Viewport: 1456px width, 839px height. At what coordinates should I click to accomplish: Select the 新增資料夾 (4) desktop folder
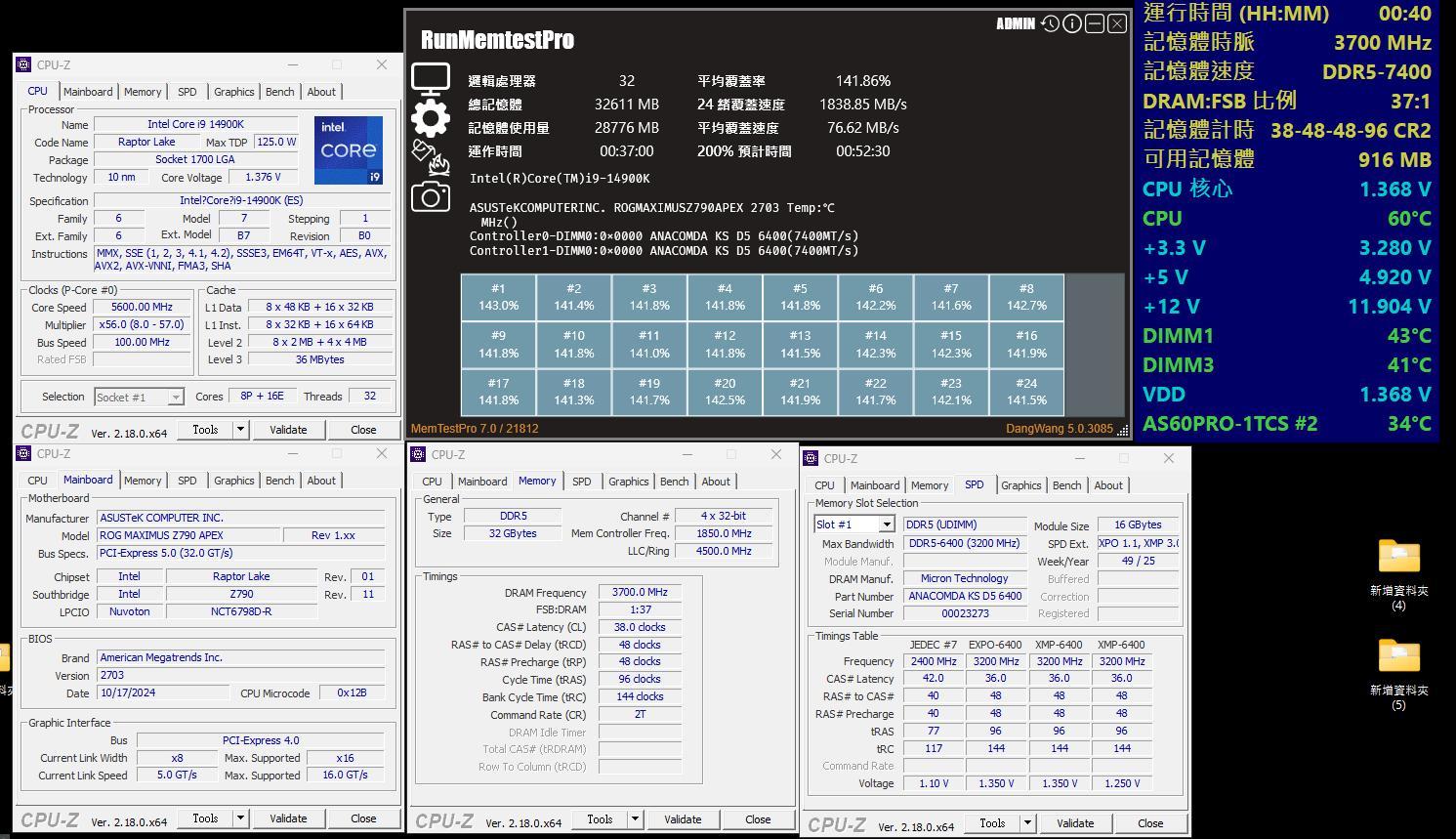pyautogui.click(x=1398, y=557)
